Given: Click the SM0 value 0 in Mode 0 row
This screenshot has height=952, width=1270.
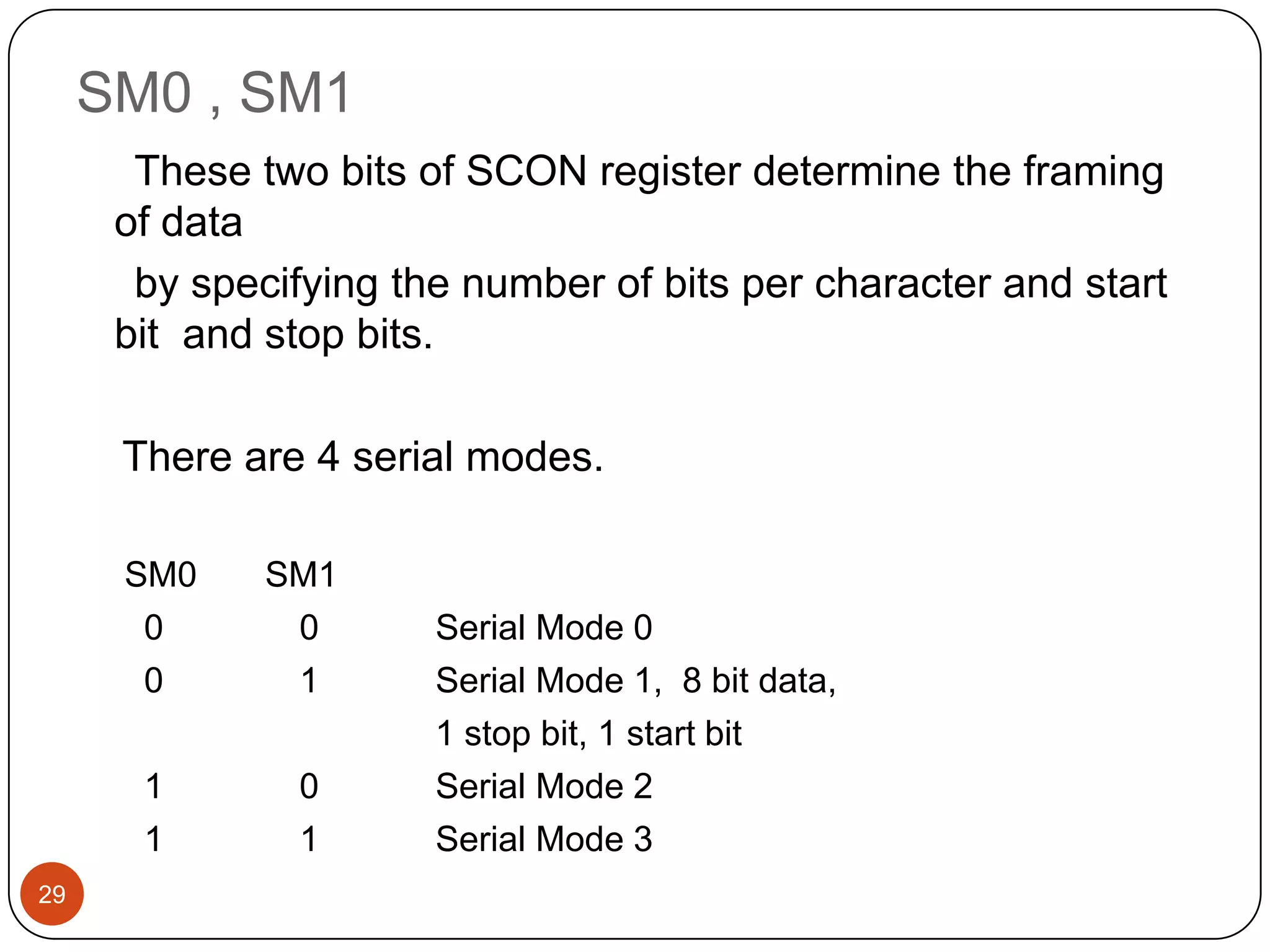Looking at the screenshot, I should point(154,627).
